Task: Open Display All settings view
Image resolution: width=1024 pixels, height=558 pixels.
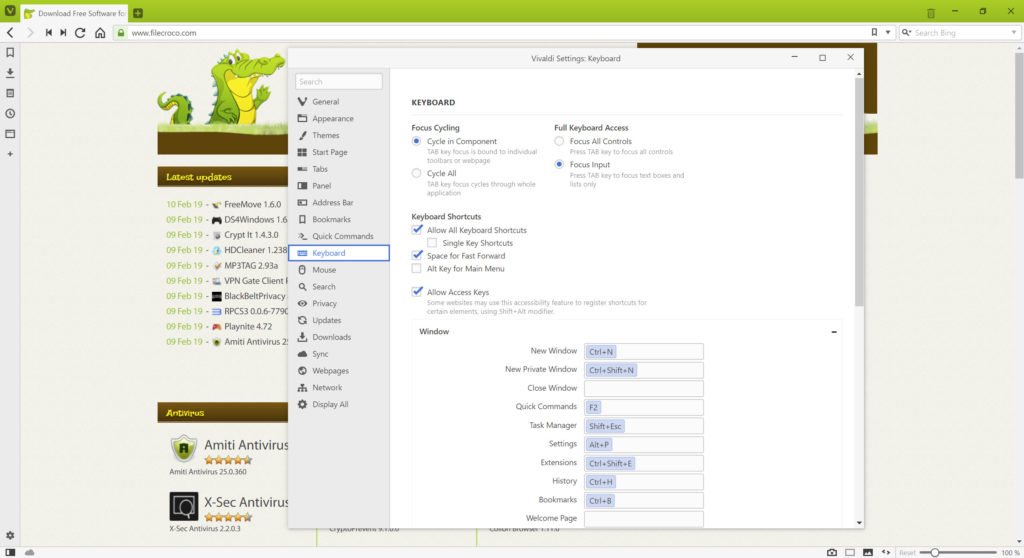Action: [339, 404]
